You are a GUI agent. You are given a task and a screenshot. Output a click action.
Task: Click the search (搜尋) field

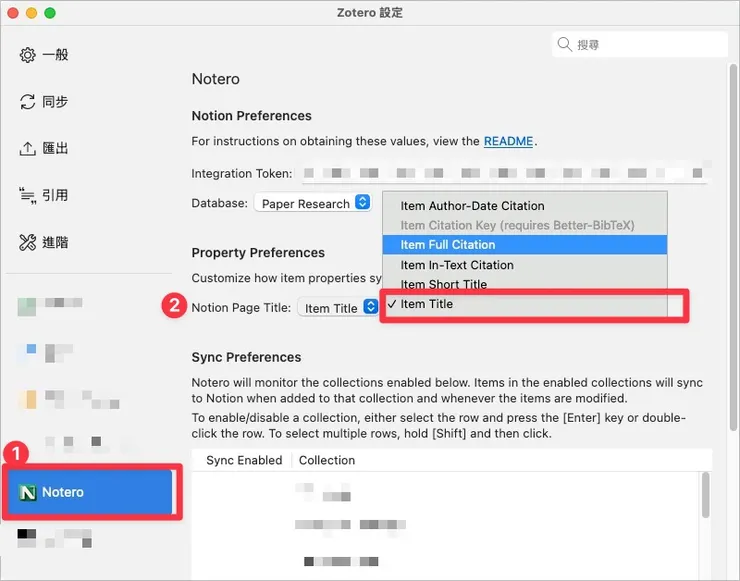pyautogui.click(x=640, y=44)
